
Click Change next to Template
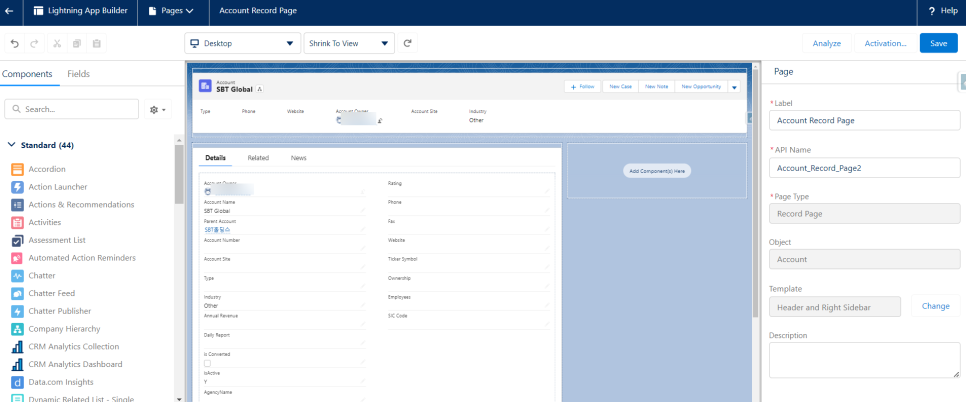click(935, 306)
